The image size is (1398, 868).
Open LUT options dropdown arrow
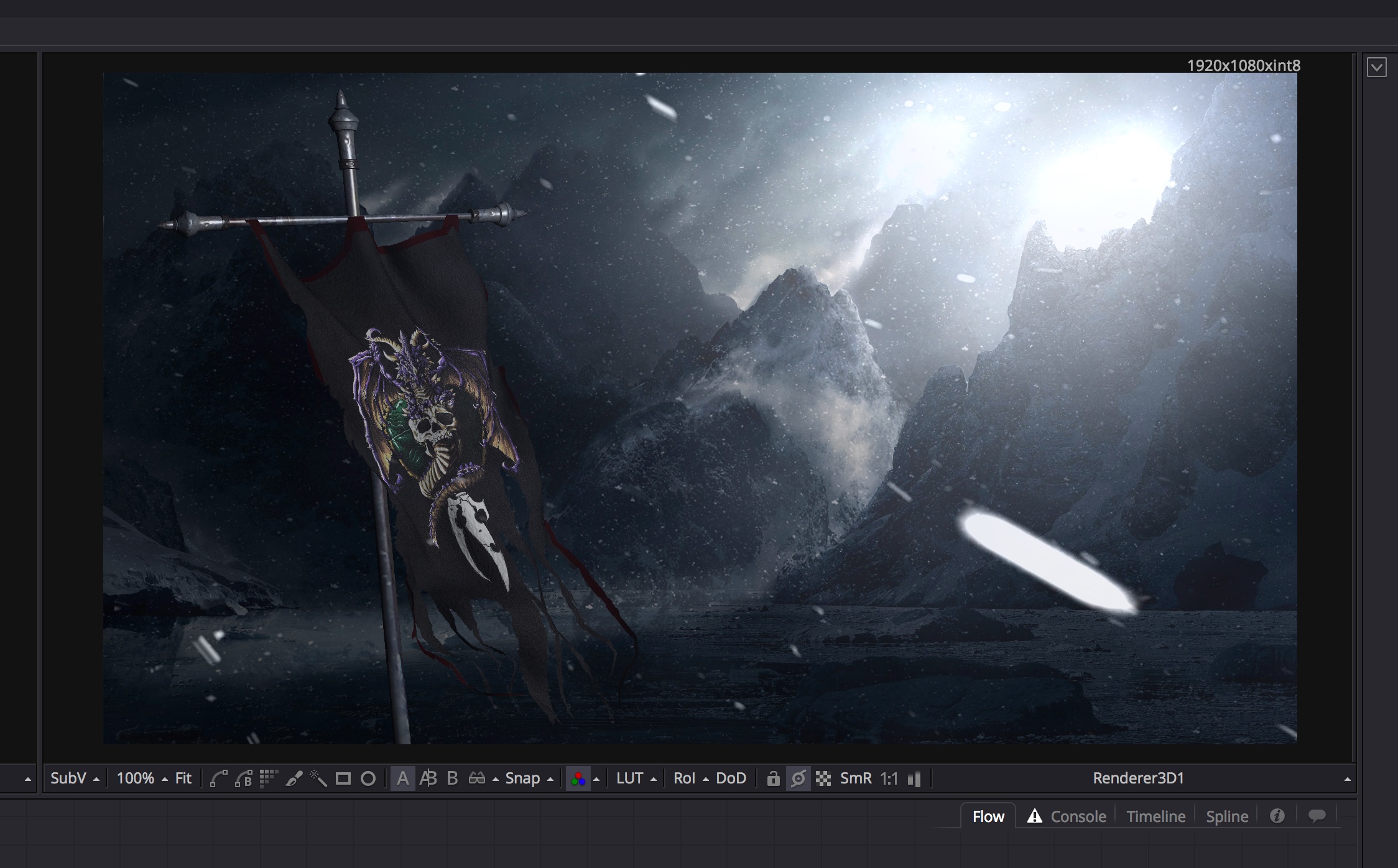tap(653, 779)
